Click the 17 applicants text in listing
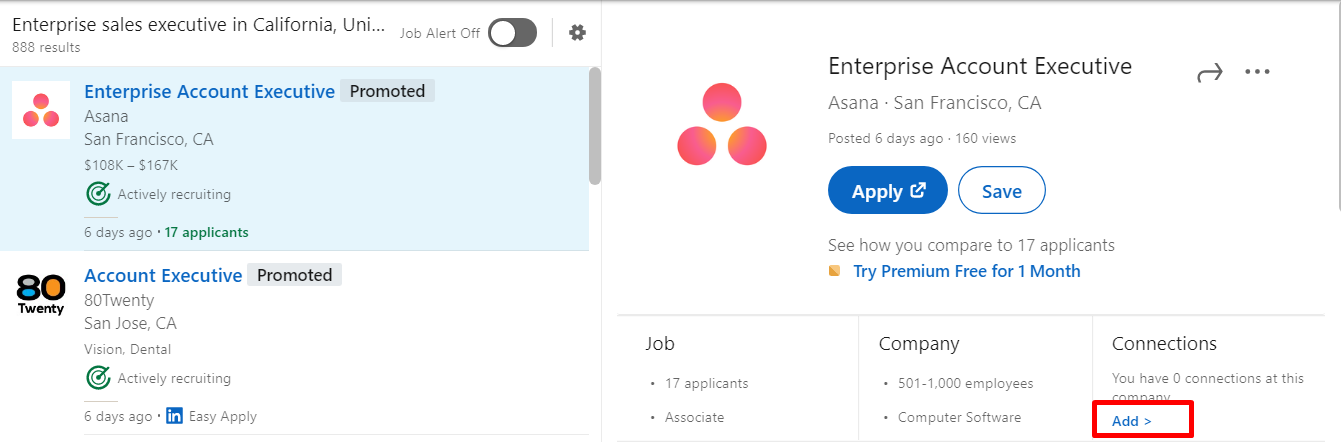 (x=206, y=232)
